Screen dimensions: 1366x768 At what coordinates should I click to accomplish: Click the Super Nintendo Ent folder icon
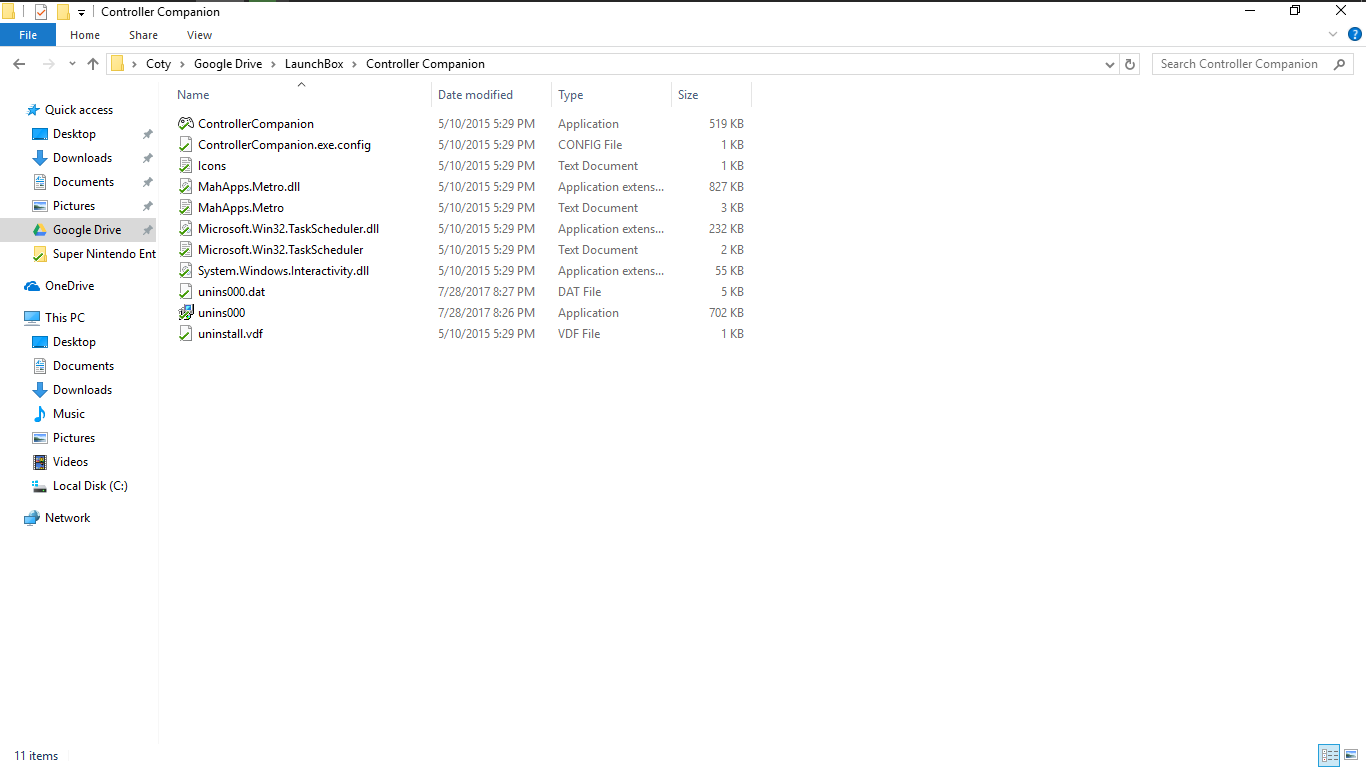coord(40,254)
